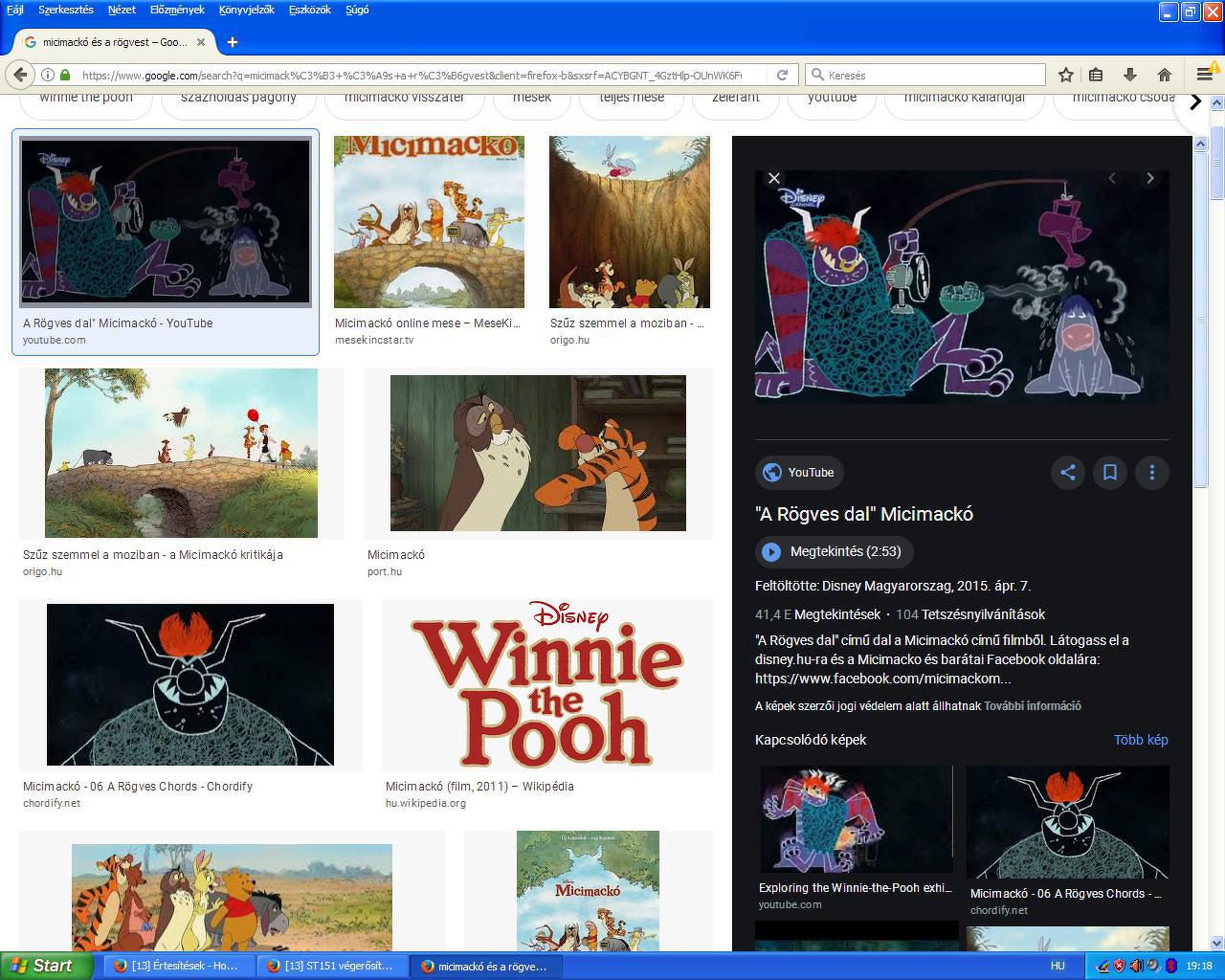Viewport: 1225px width, 980px height.
Task: Open the 'Több kép' link
Action: [x=1141, y=740]
